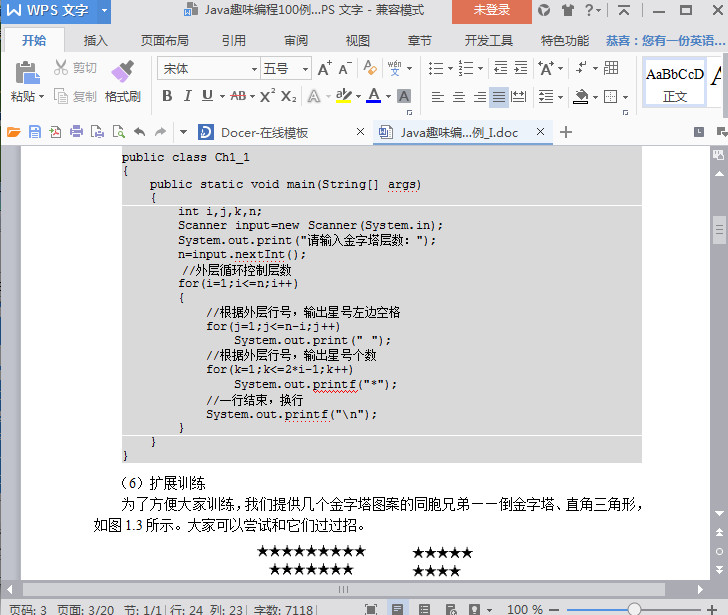This screenshot has height=615, width=728.
Task: Click the save disk icon
Action: [35, 132]
